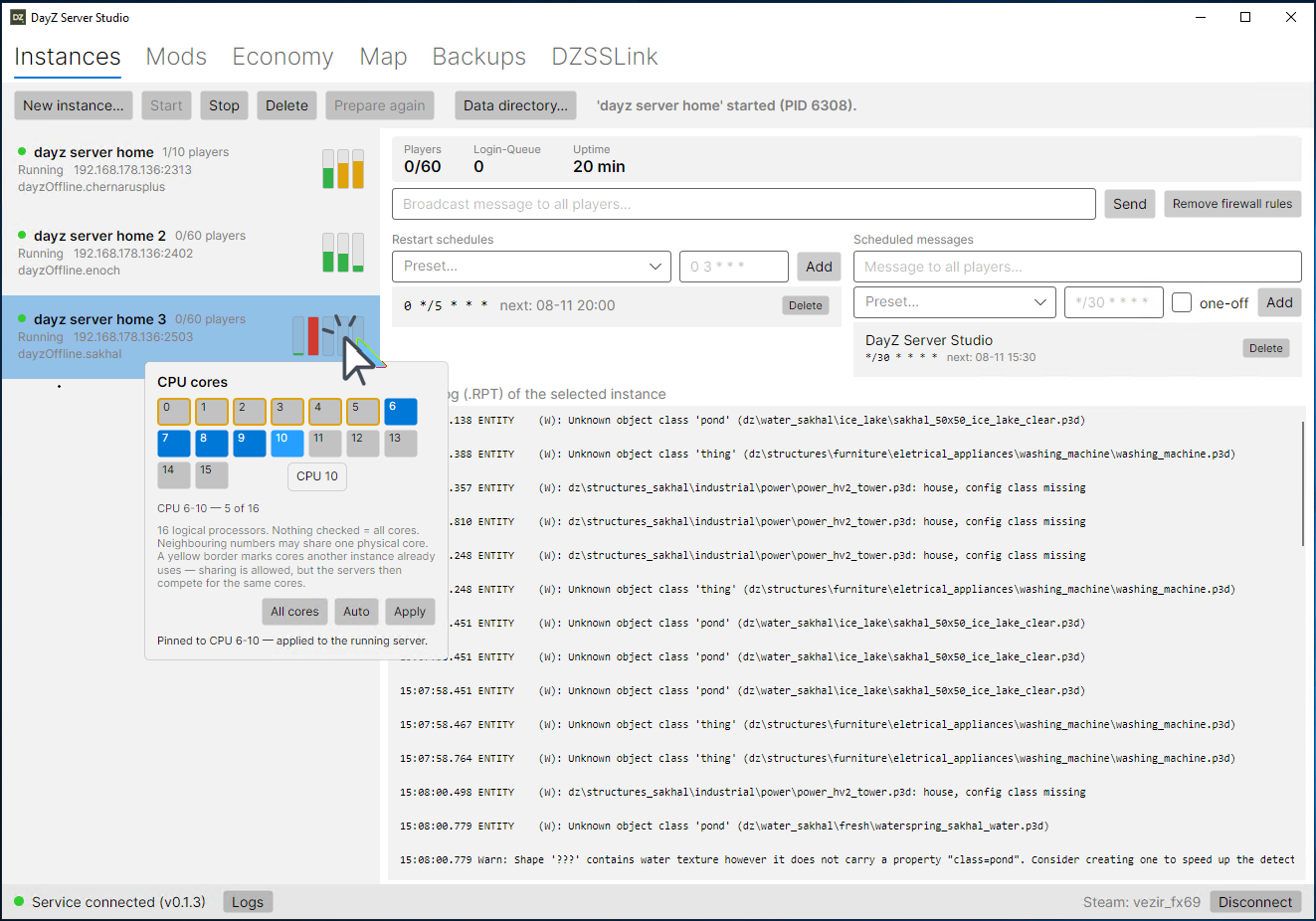Click resource usage meters of dayz server home 2
Screen dimensions: 1316x921
coord(343,253)
